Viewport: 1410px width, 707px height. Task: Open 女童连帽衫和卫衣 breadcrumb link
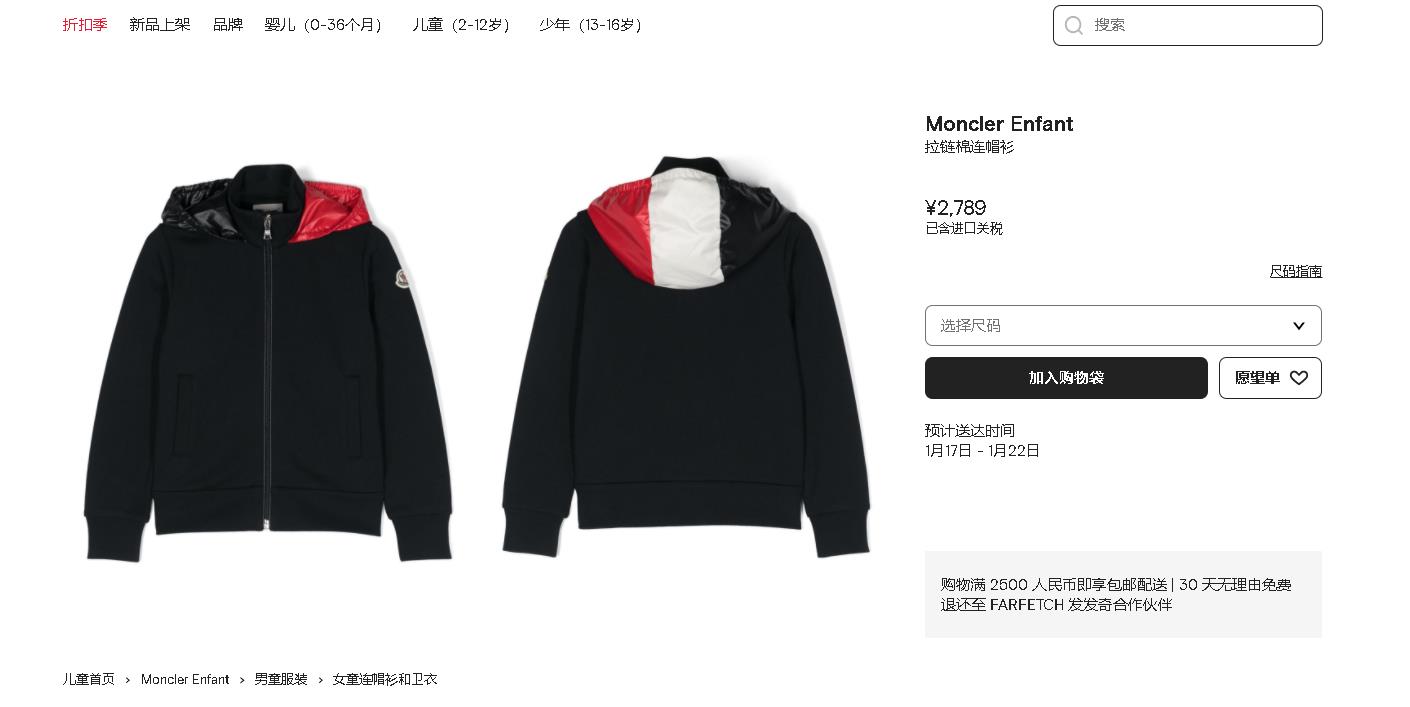click(x=385, y=679)
